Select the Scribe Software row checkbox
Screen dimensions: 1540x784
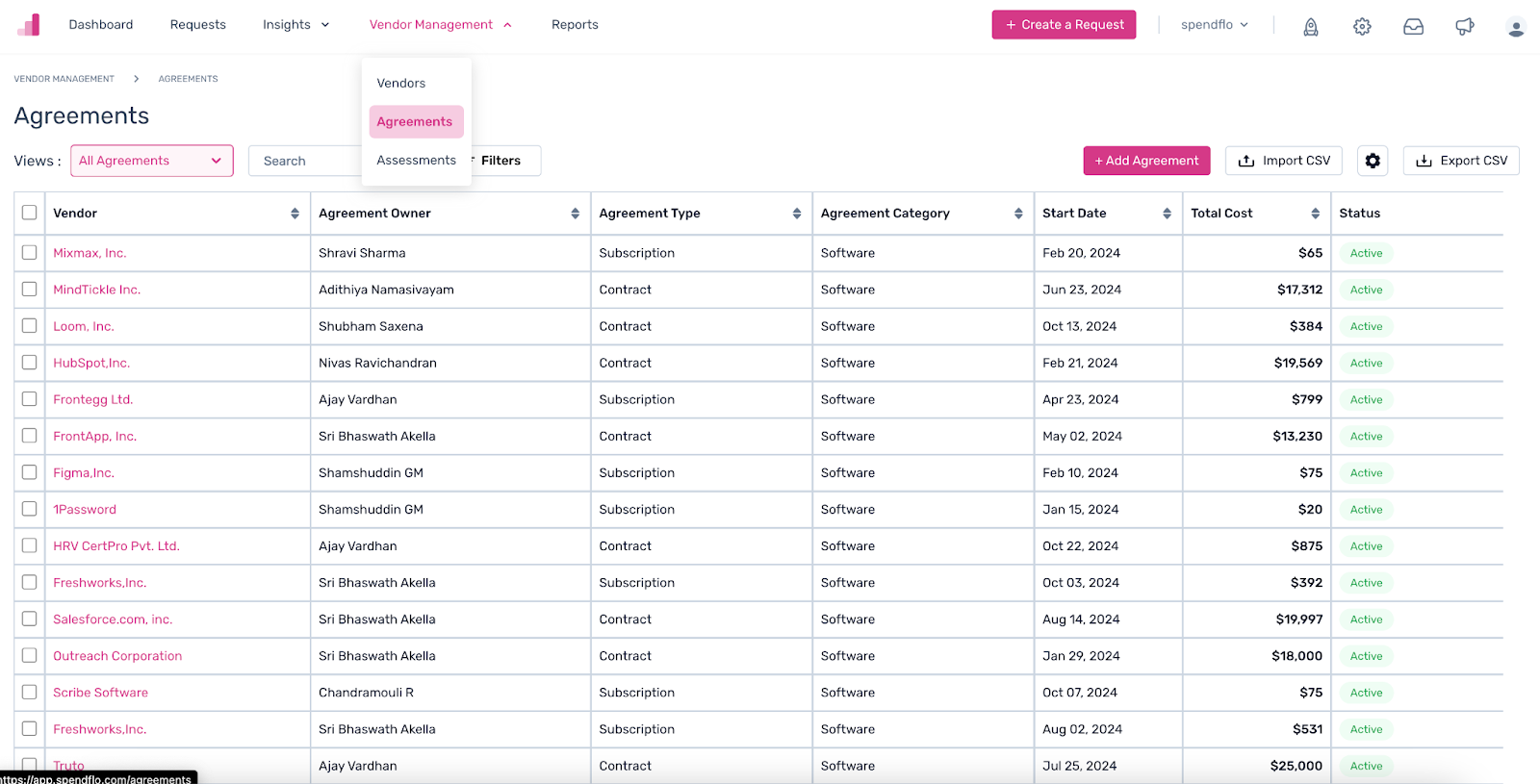click(30, 692)
